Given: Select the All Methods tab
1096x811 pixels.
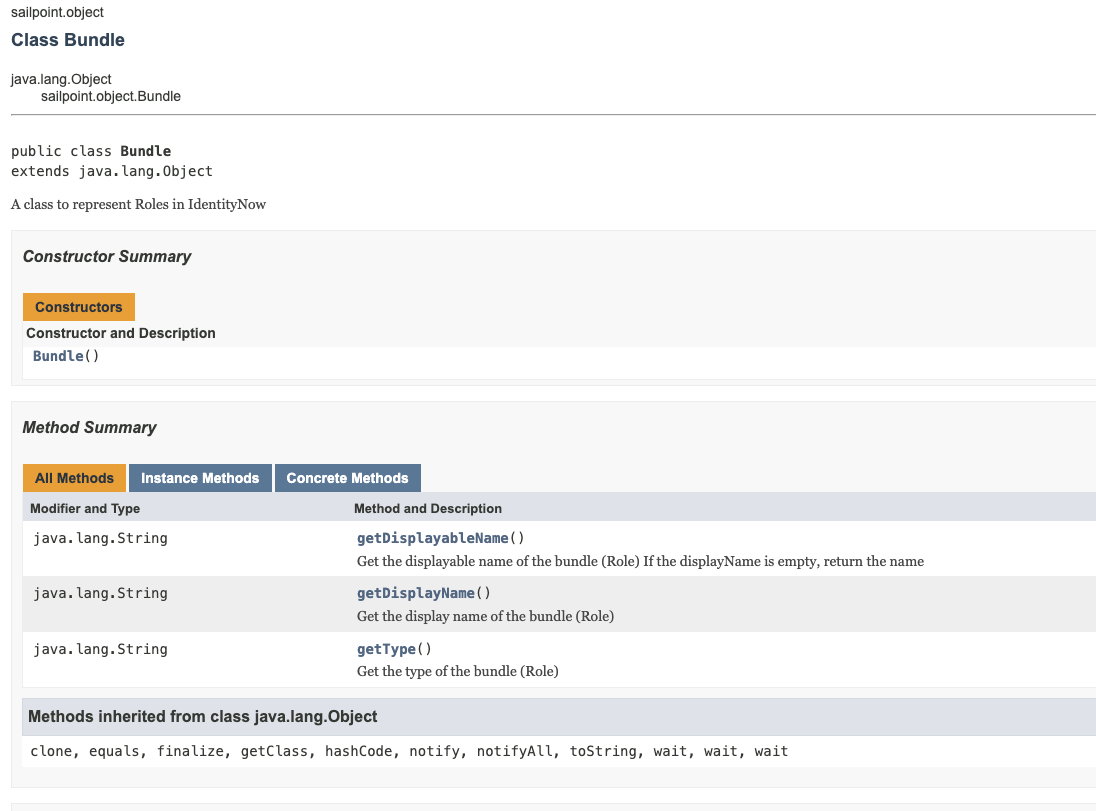Looking at the screenshot, I should point(75,478).
